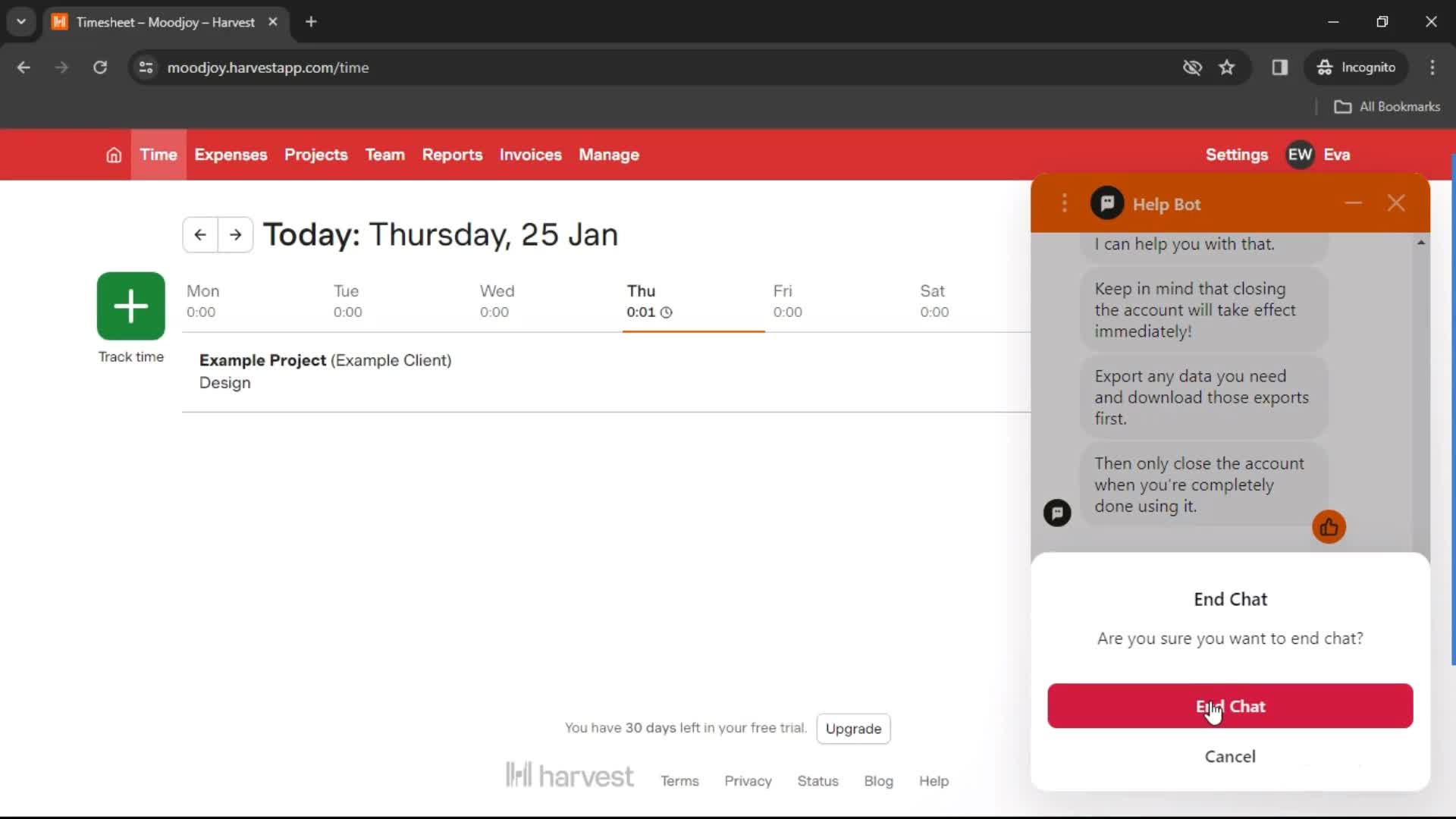
Task: Open new browser tab
Action: [x=311, y=22]
